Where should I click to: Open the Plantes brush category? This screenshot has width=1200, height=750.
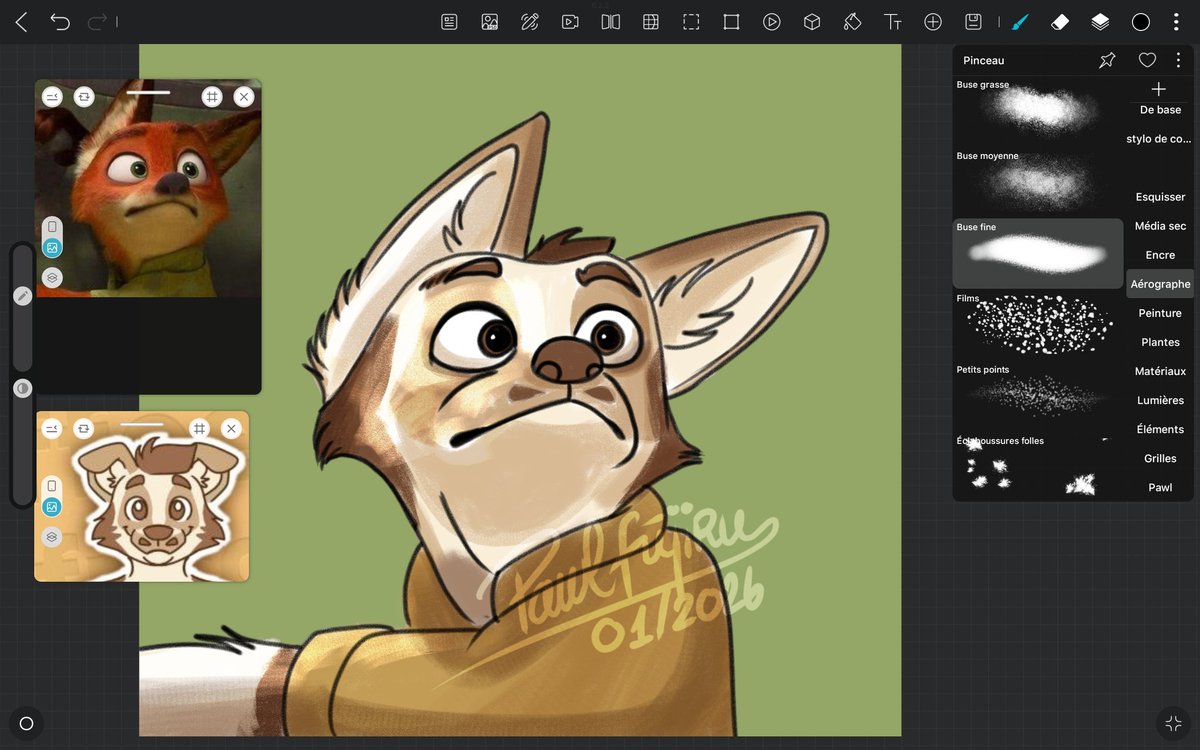(1160, 342)
